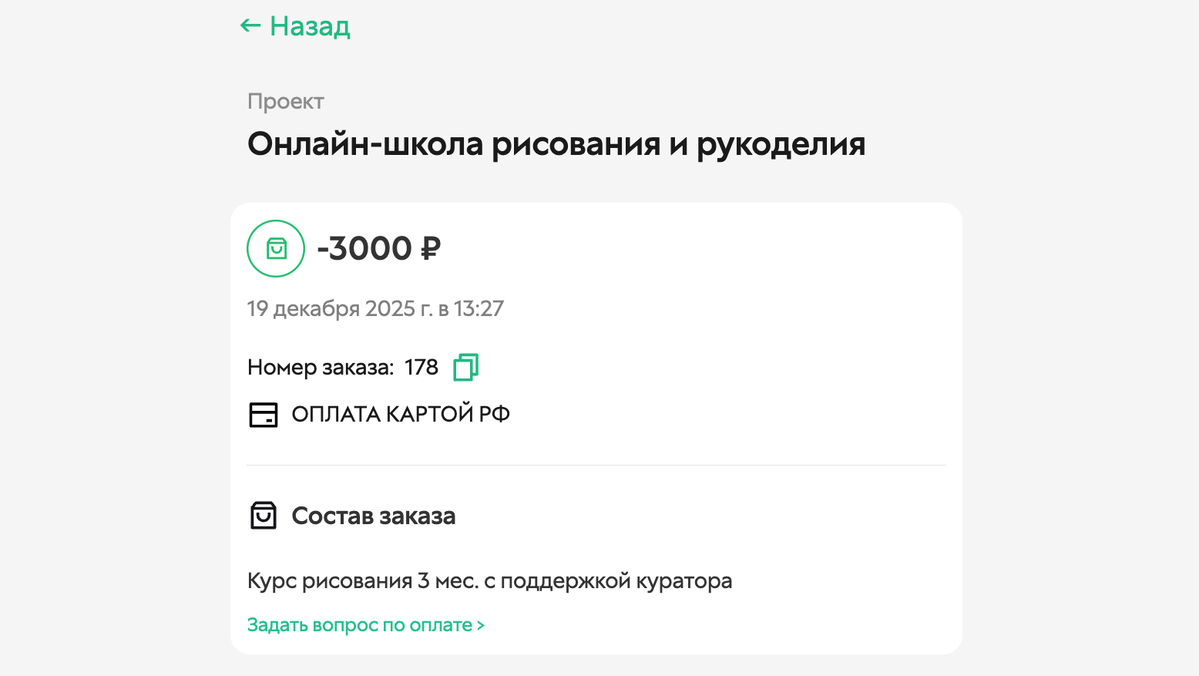Copy the order number using the duplicate icon
The image size is (1199, 676).
pos(468,367)
